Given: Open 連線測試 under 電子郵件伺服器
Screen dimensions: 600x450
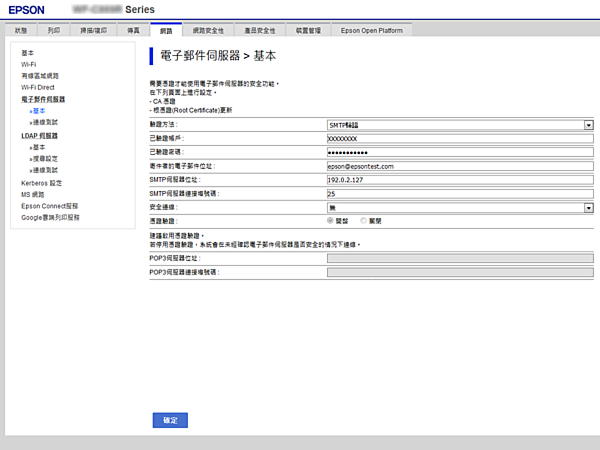Looking at the screenshot, I should [44, 121].
